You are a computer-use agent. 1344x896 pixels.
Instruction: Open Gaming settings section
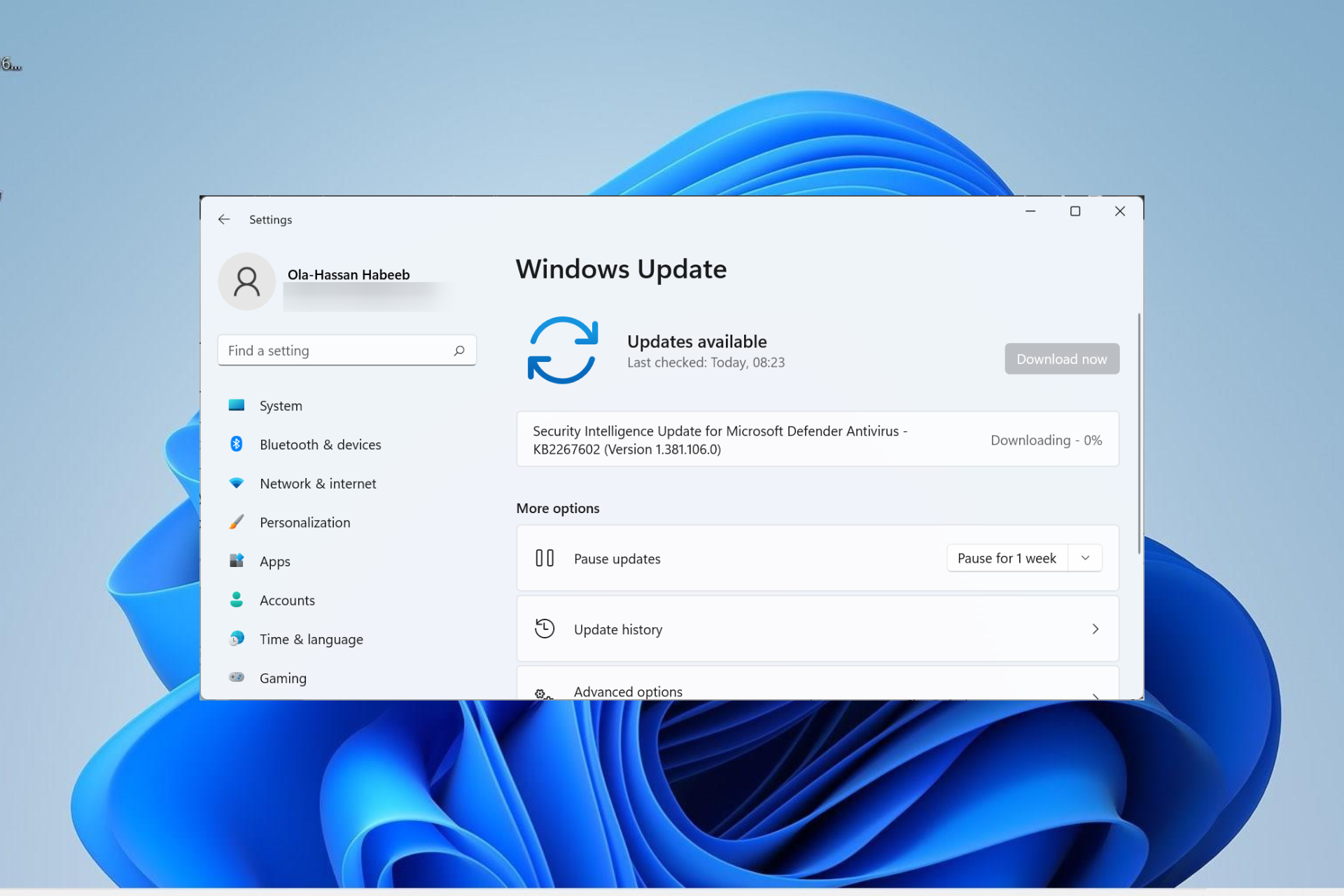coord(281,677)
